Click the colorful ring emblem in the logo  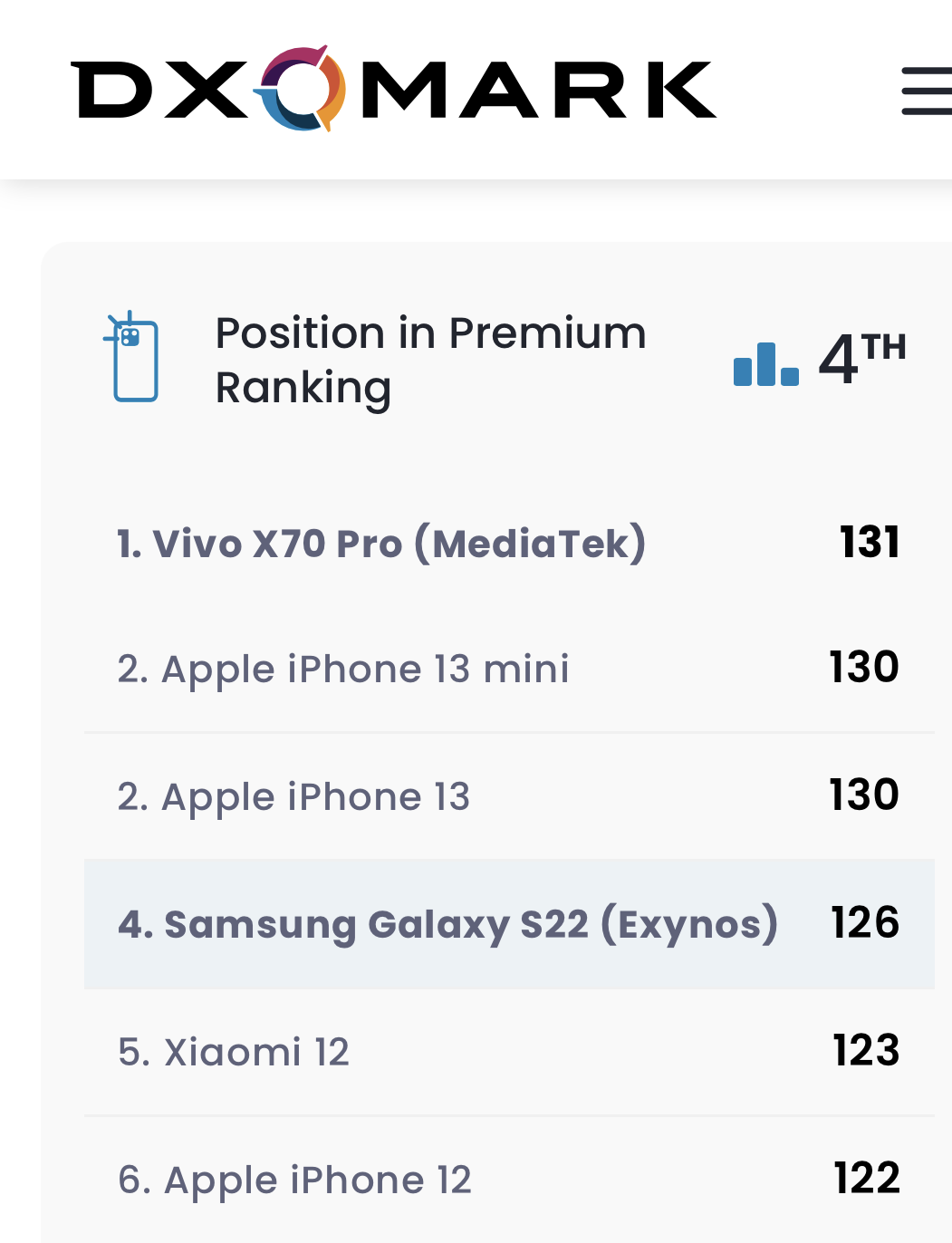click(x=301, y=89)
